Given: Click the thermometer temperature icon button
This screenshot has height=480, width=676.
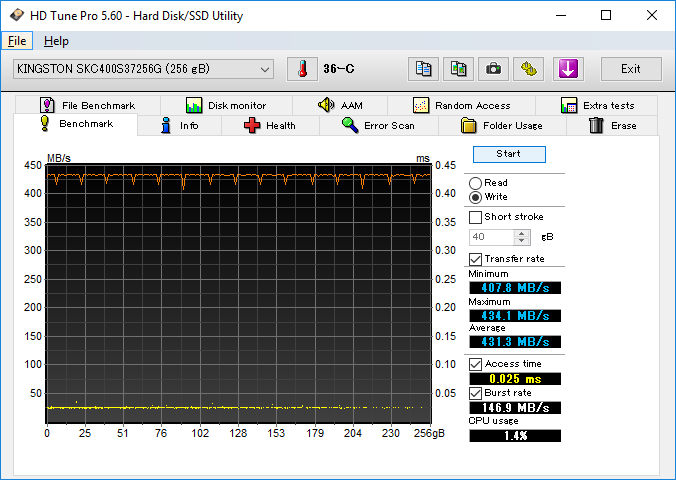Looking at the screenshot, I should pyautogui.click(x=301, y=69).
